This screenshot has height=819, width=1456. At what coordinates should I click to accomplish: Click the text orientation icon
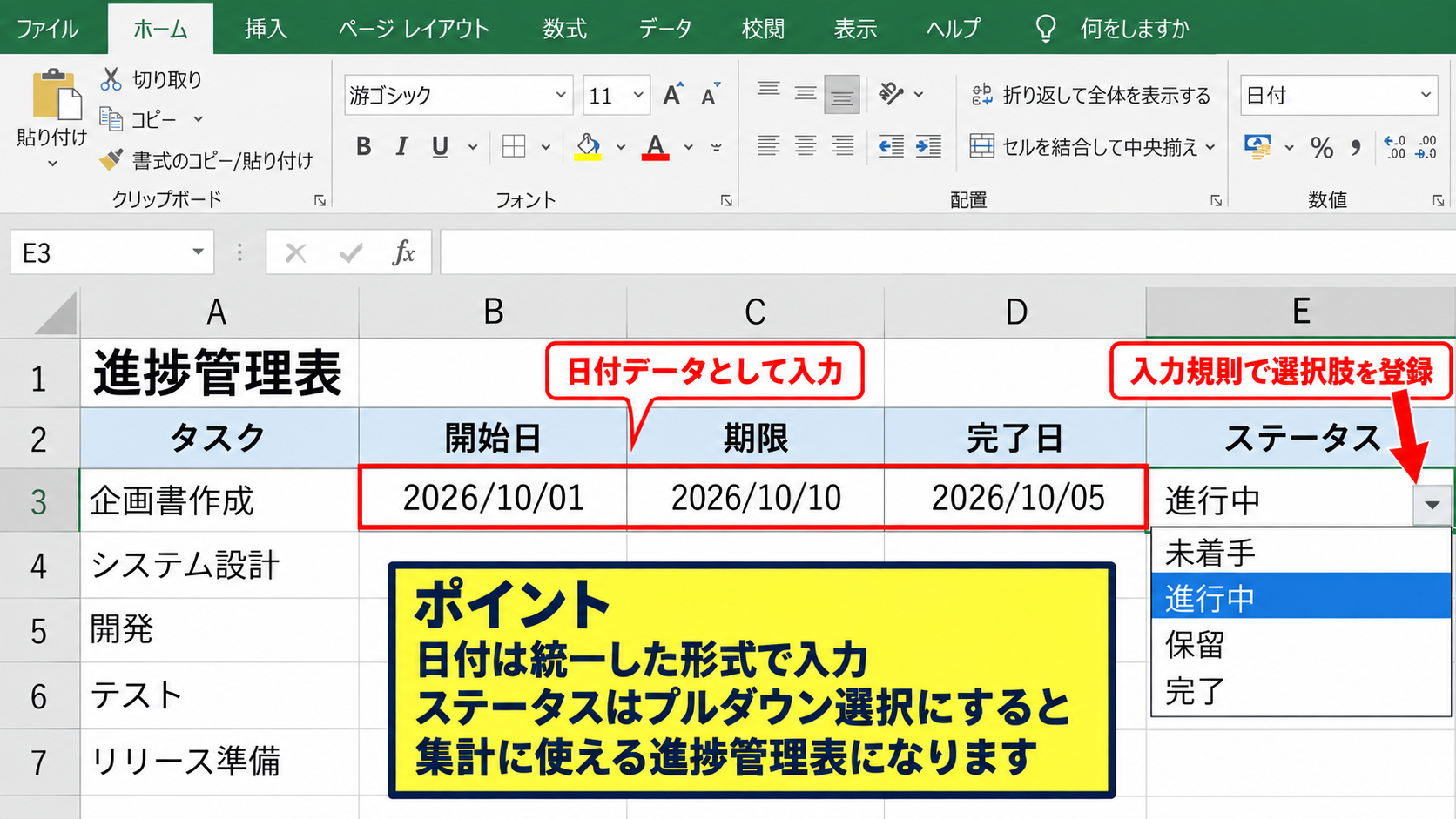coord(891,93)
